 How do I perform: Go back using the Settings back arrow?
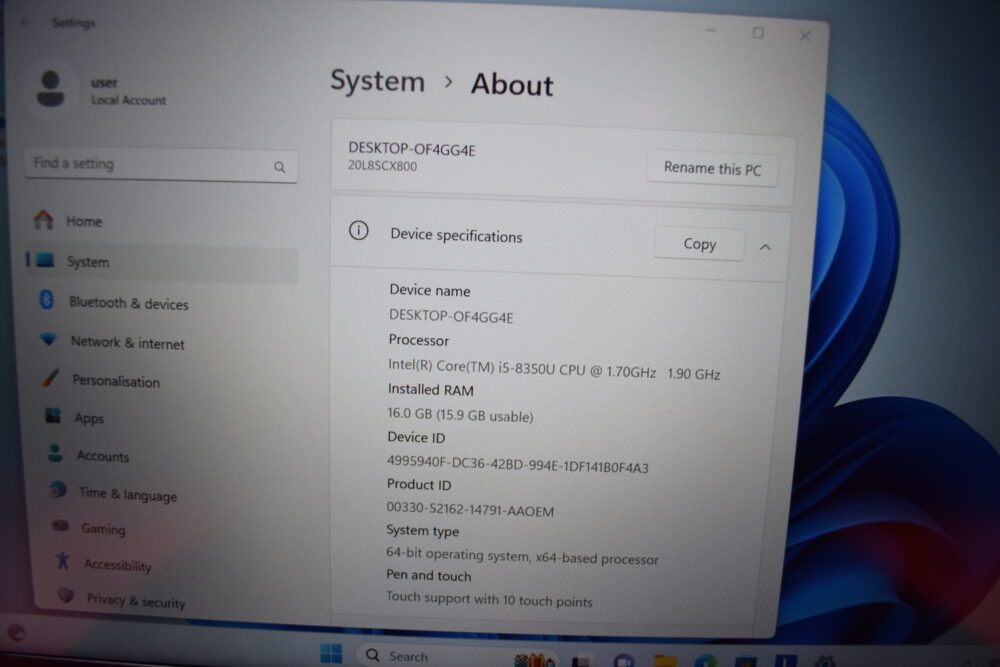[x=26, y=22]
